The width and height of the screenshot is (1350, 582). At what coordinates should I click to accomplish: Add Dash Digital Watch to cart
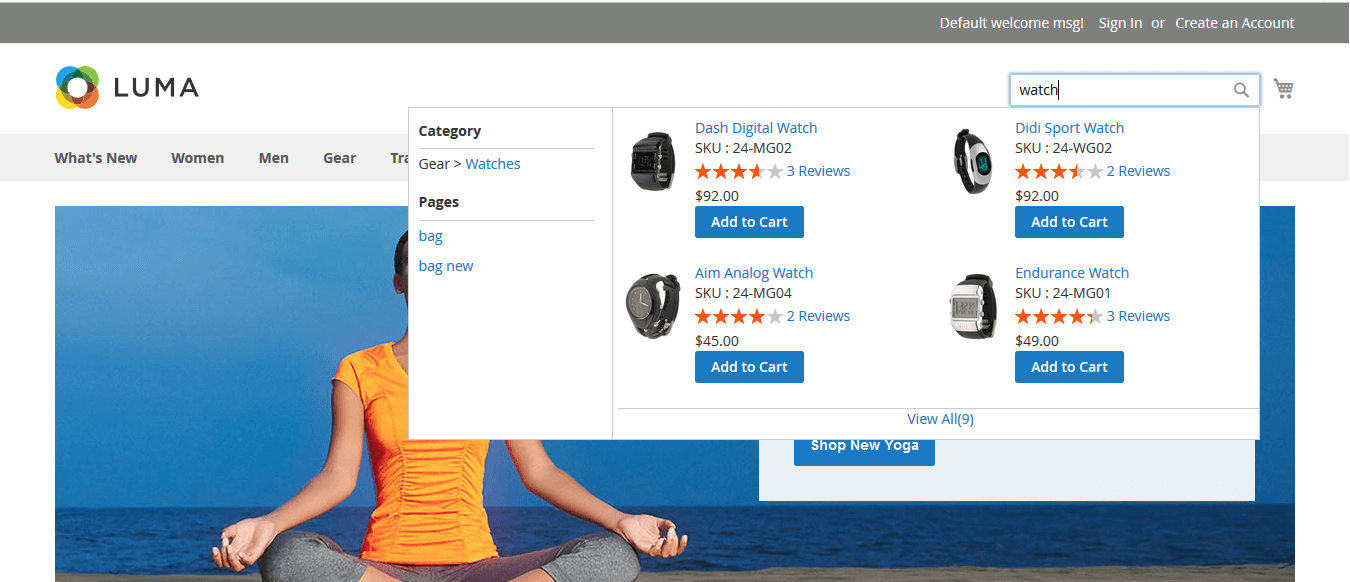coord(749,222)
